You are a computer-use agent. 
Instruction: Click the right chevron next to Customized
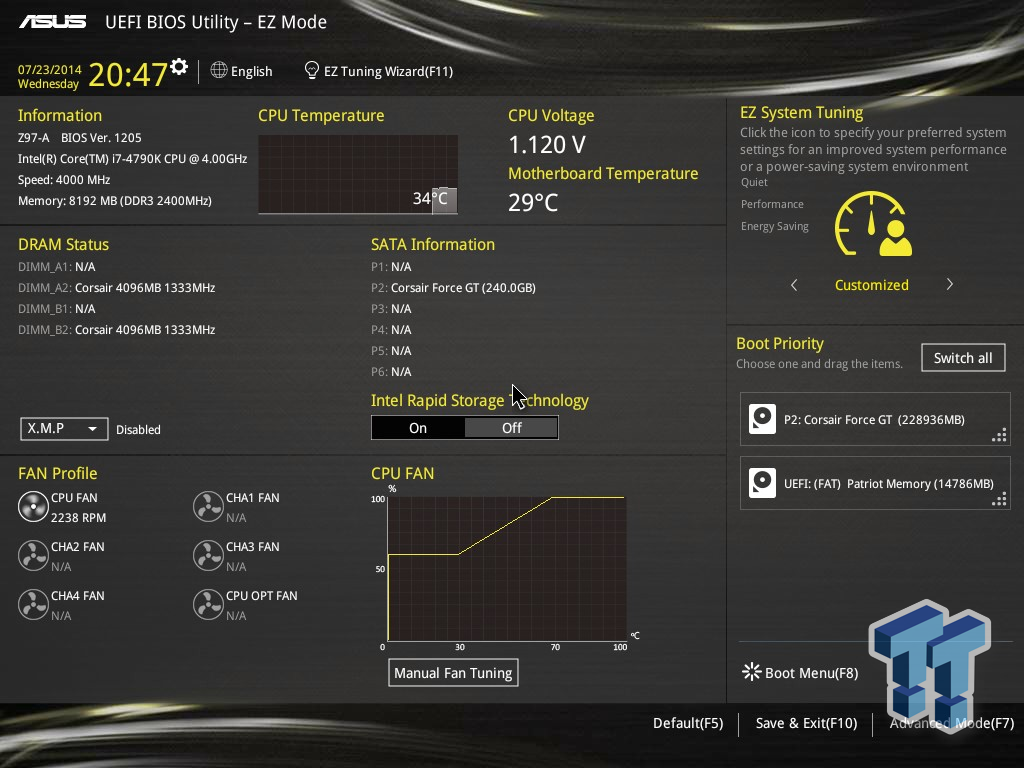point(949,284)
